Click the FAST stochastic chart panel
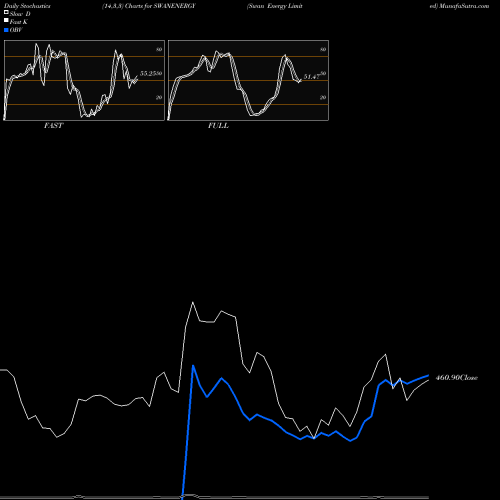500x500 pixels. 84,80
